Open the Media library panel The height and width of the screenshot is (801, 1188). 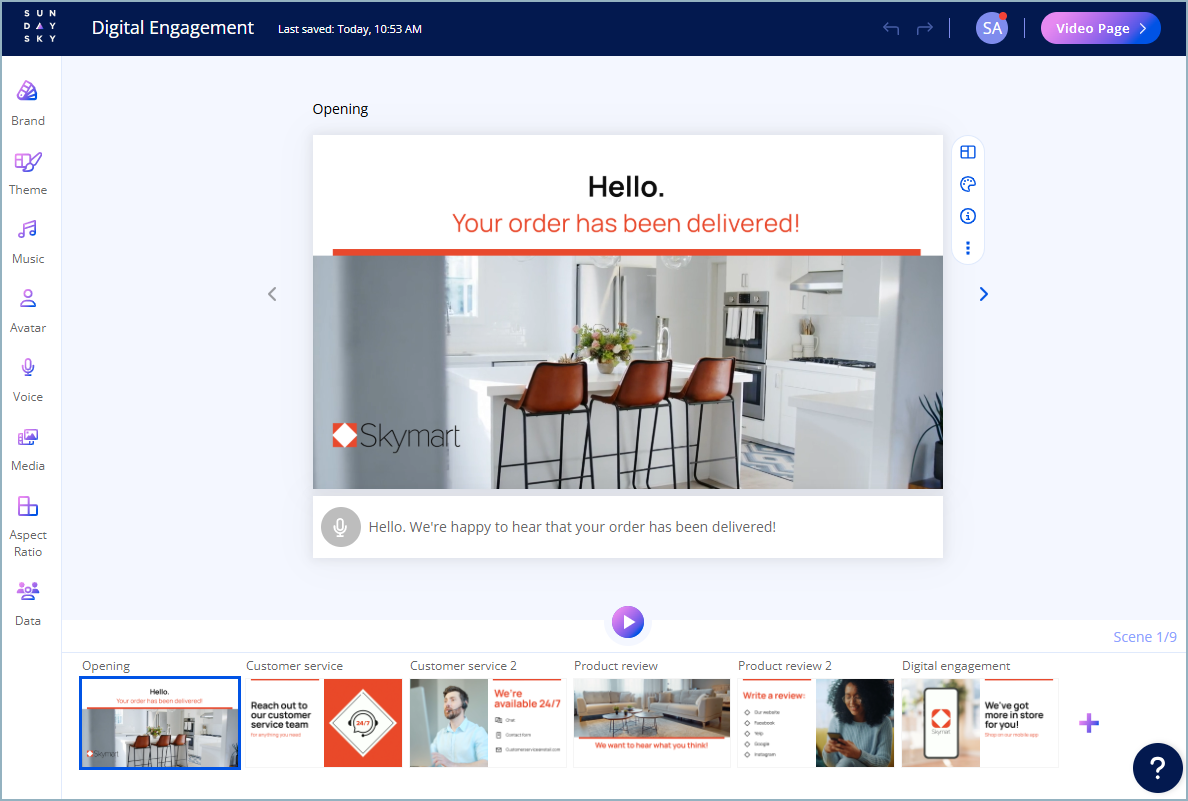point(28,449)
